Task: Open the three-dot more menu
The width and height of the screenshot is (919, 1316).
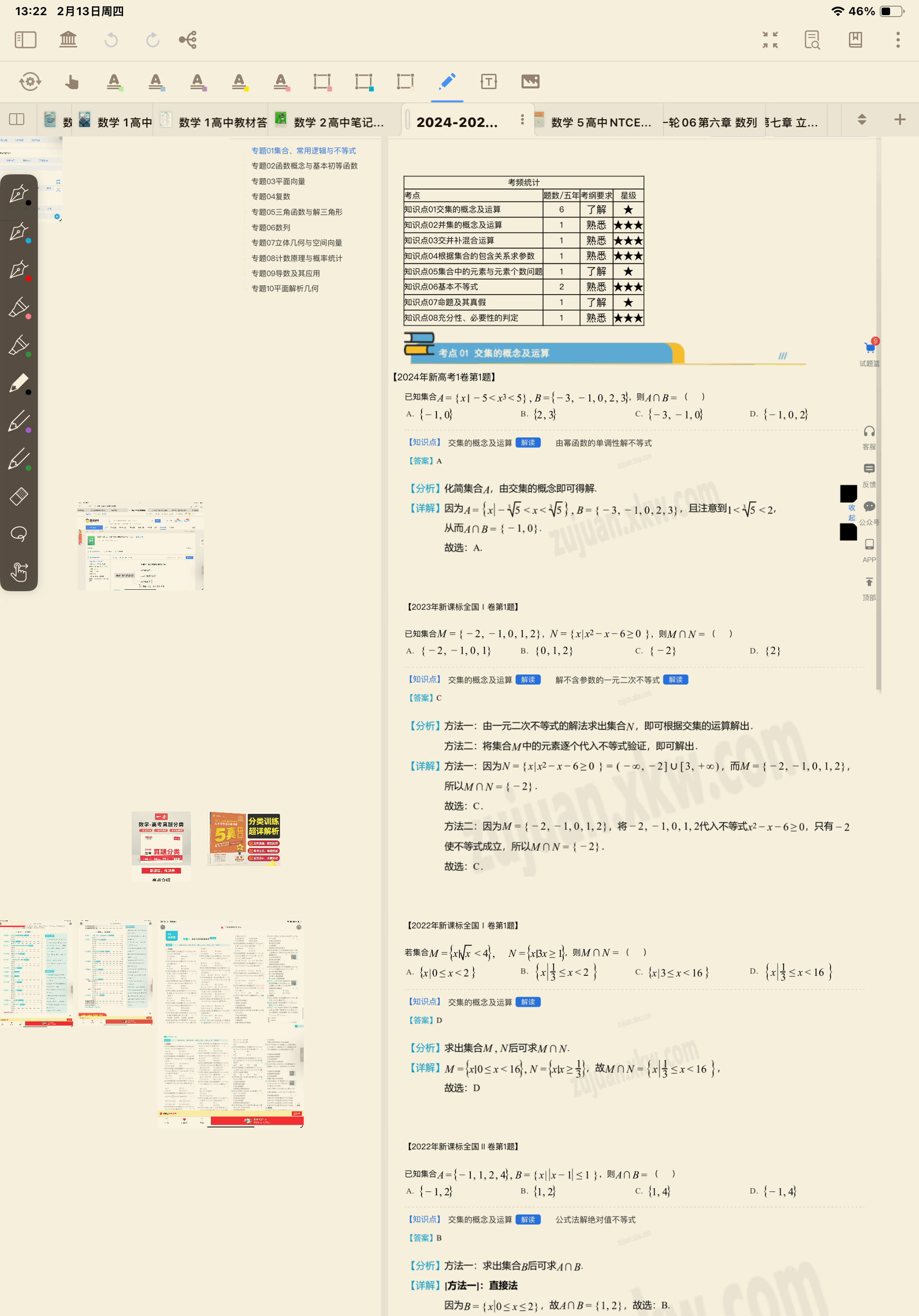Action: (898, 39)
